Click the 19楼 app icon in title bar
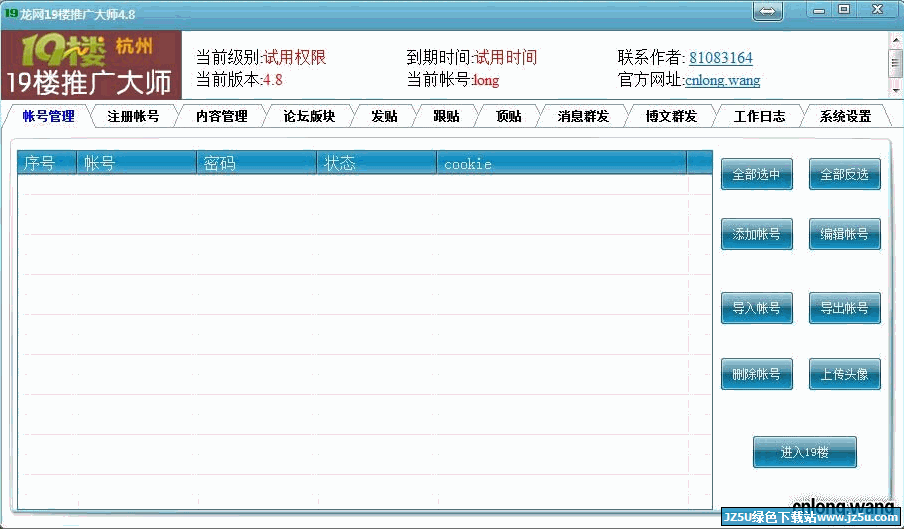 pos(10,13)
